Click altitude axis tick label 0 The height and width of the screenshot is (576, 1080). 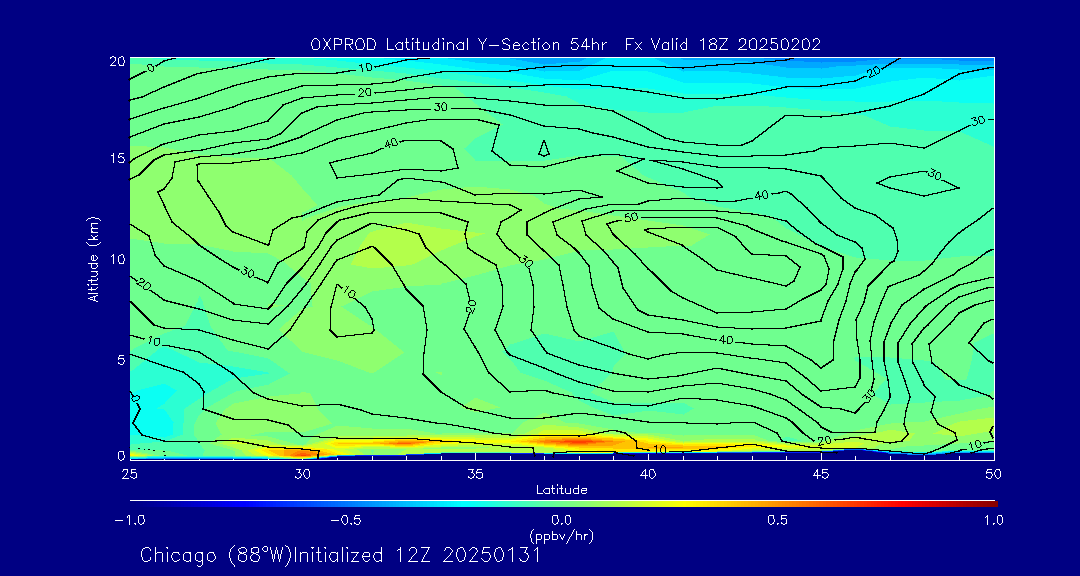(121, 455)
